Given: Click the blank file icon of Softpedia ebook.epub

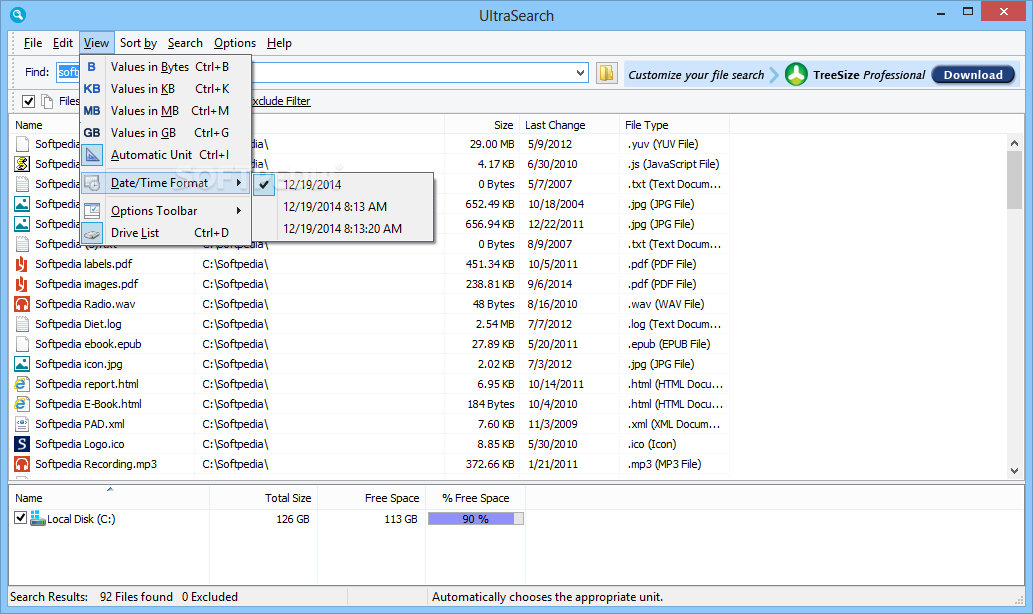Looking at the screenshot, I should (x=22, y=344).
